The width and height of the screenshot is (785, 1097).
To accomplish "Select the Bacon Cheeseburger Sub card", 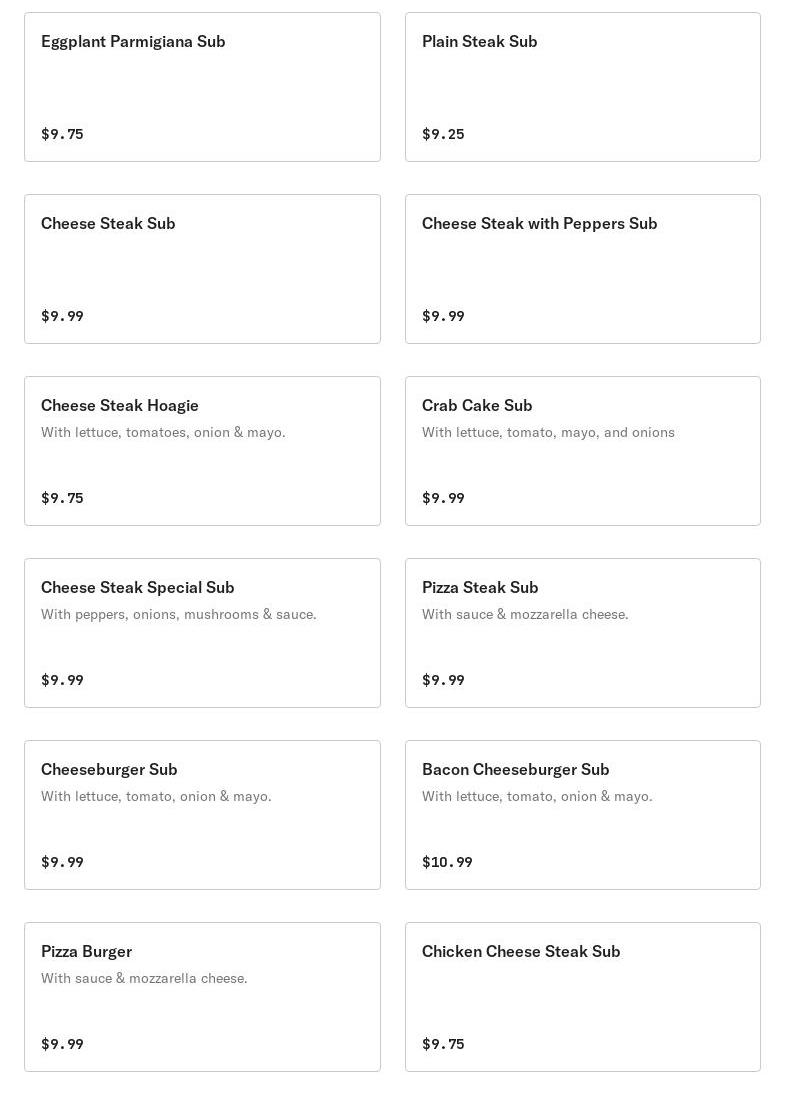I will click(x=583, y=814).
